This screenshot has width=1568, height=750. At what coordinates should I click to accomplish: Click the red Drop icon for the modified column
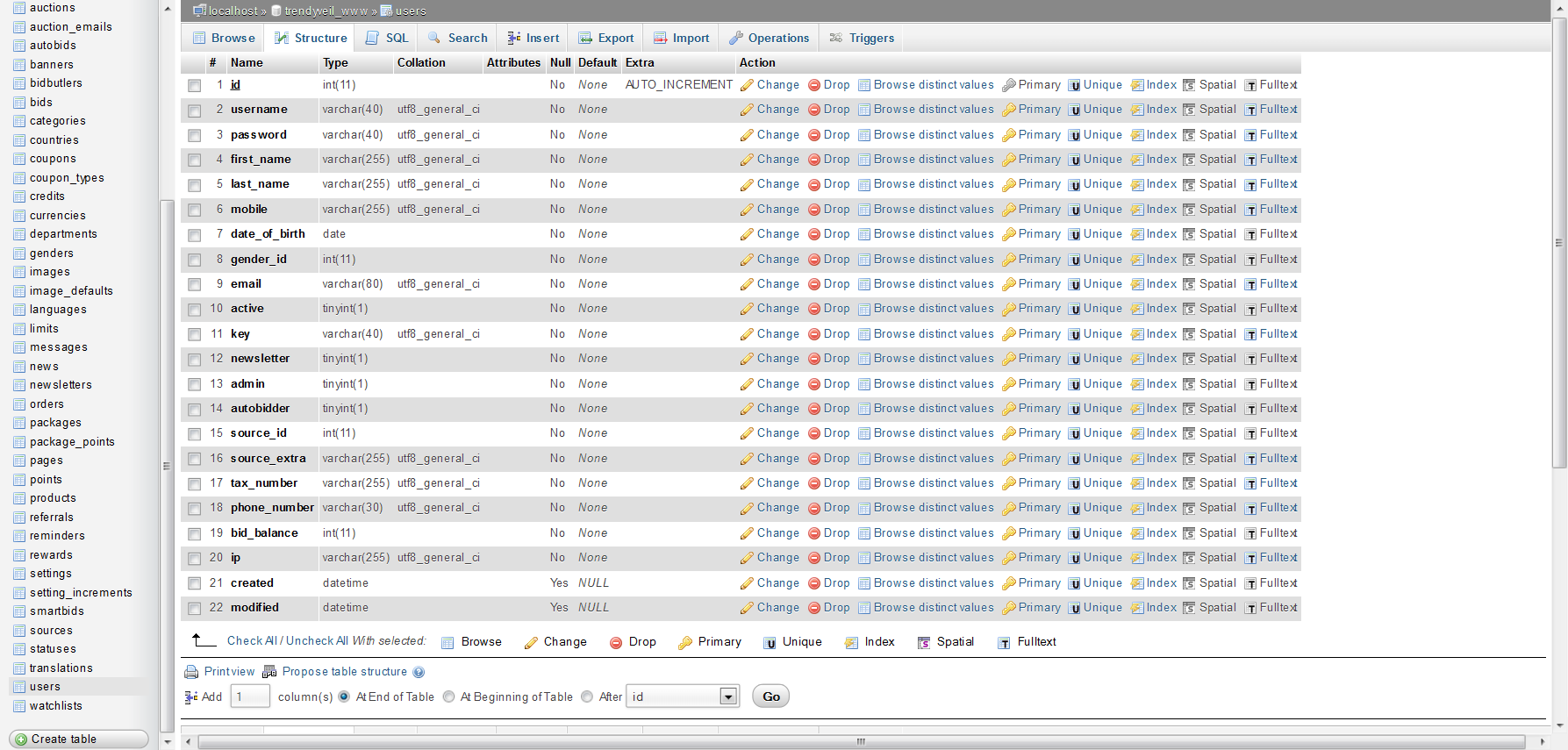(x=814, y=608)
